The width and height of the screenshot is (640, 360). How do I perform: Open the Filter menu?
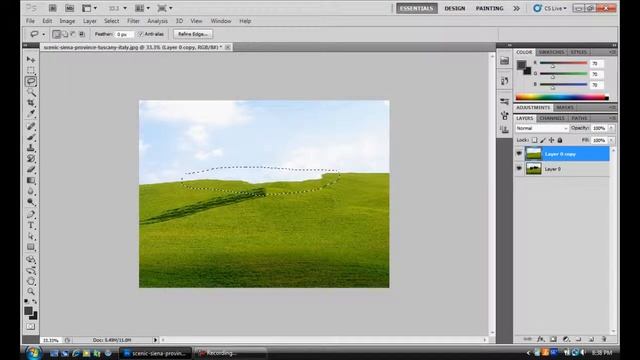click(133, 21)
